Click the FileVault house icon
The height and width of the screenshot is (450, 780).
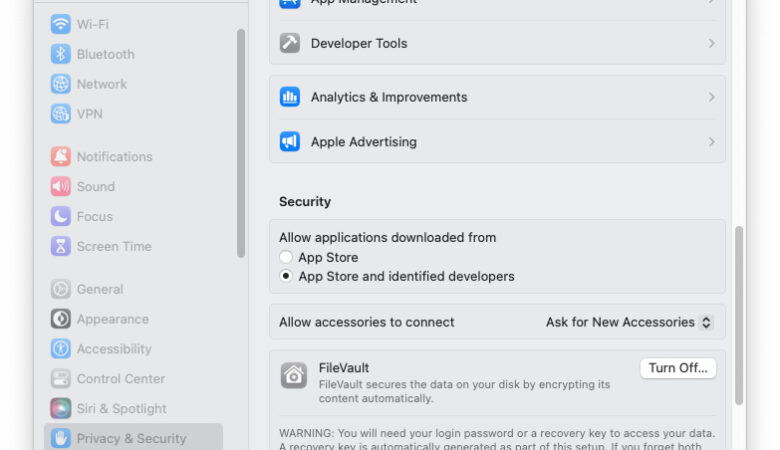click(293, 375)
